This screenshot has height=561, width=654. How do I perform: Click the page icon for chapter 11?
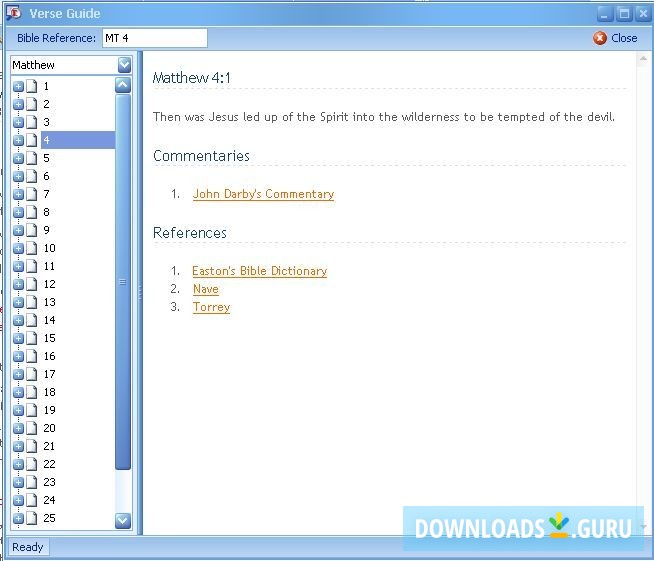[32, 266]
